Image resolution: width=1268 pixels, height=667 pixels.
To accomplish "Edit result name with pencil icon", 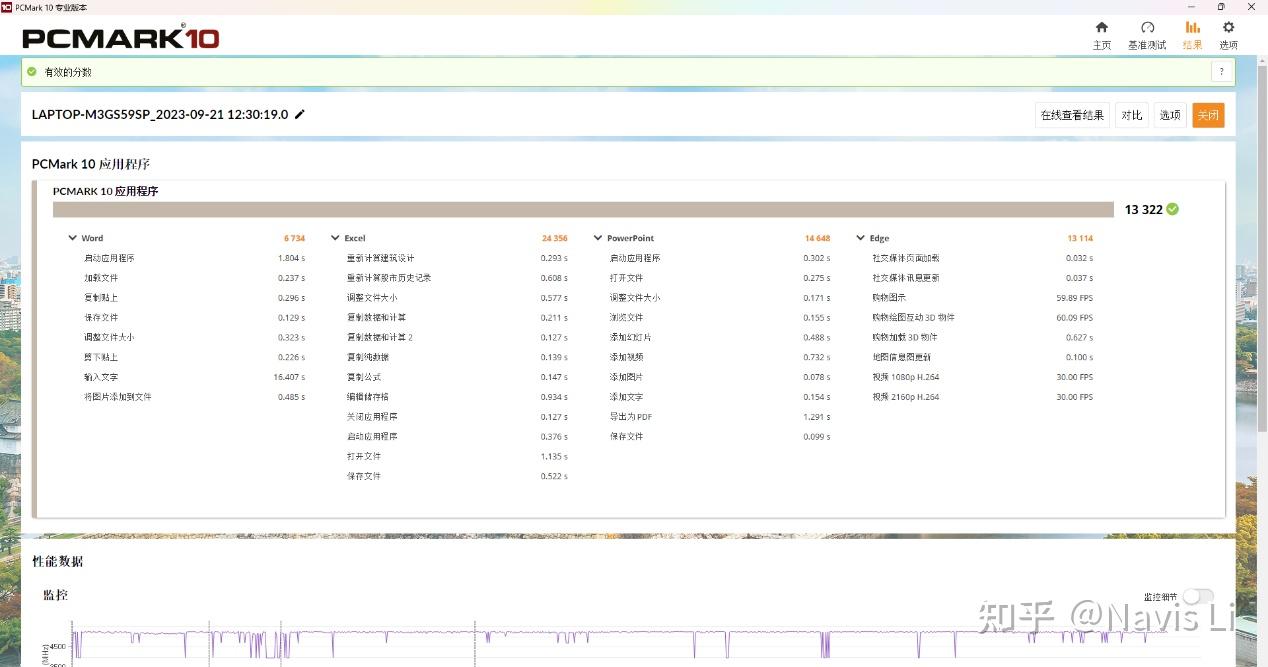I will pos(299,114).
